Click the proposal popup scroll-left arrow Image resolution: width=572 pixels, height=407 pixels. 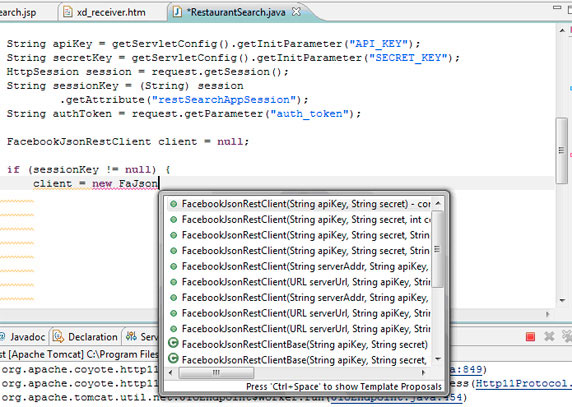coord(171,373)
